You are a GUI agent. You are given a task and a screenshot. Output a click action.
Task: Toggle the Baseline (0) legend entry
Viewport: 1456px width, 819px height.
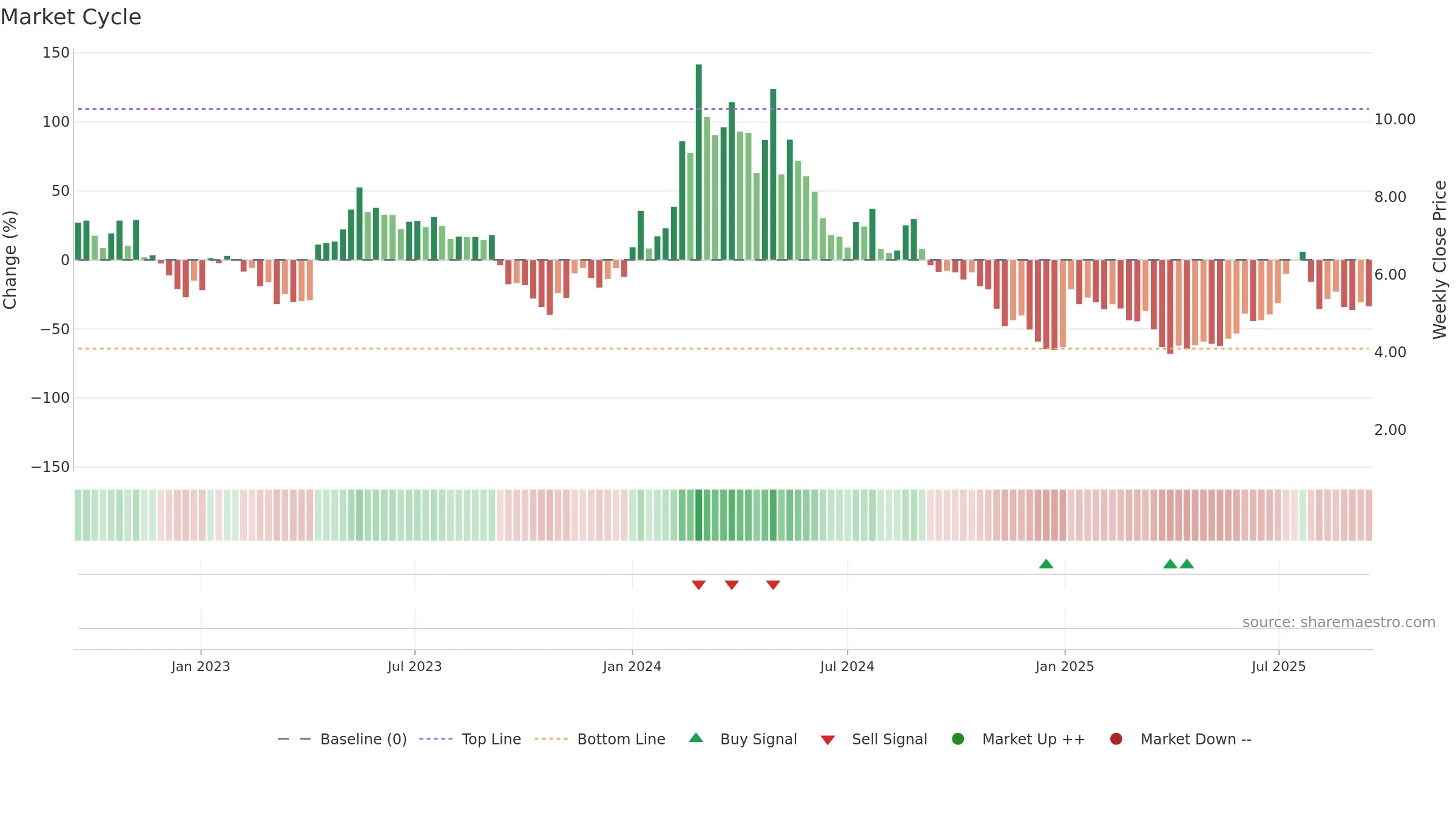342,739
